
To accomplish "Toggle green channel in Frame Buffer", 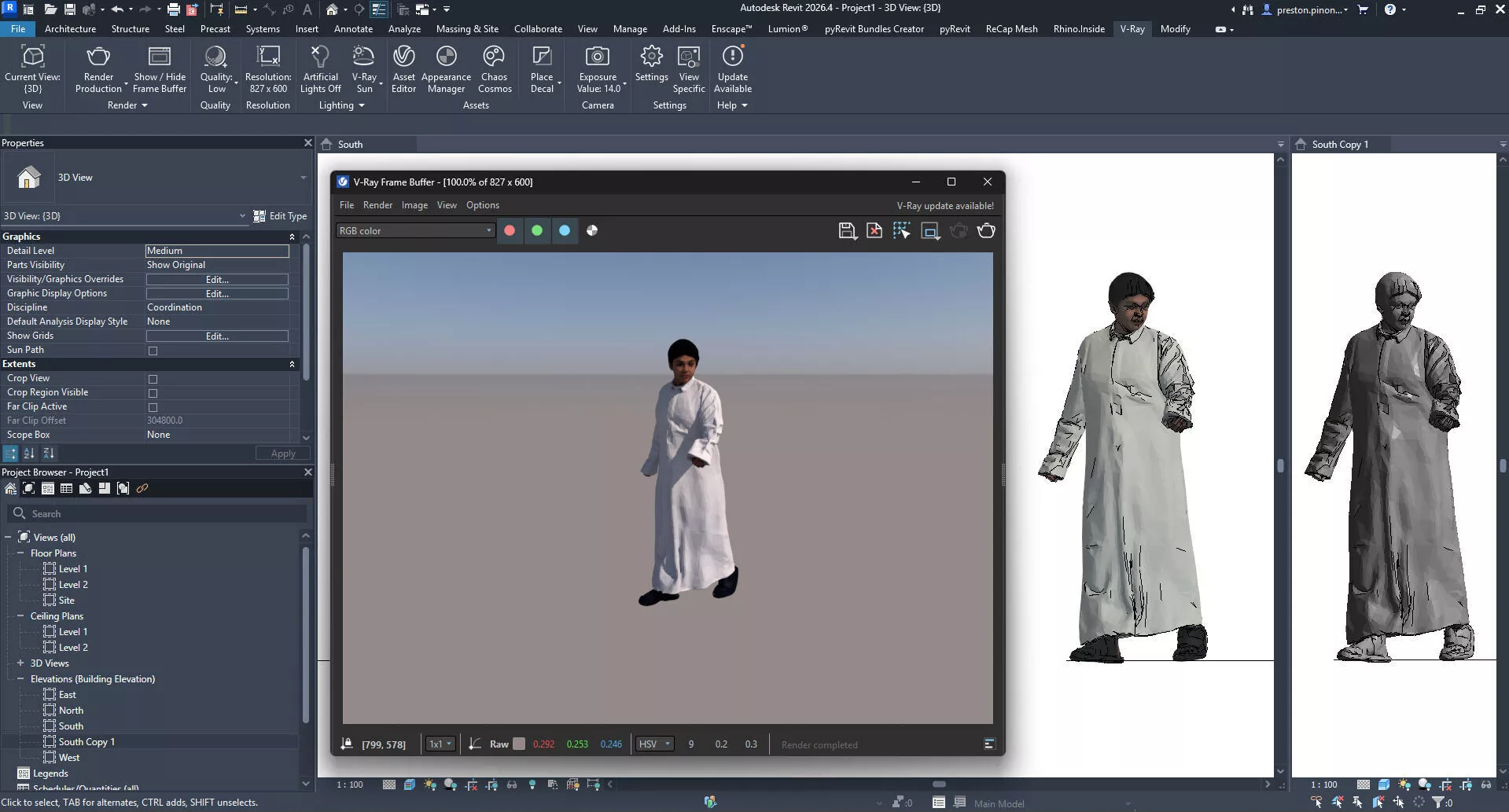I will point(537,230).
